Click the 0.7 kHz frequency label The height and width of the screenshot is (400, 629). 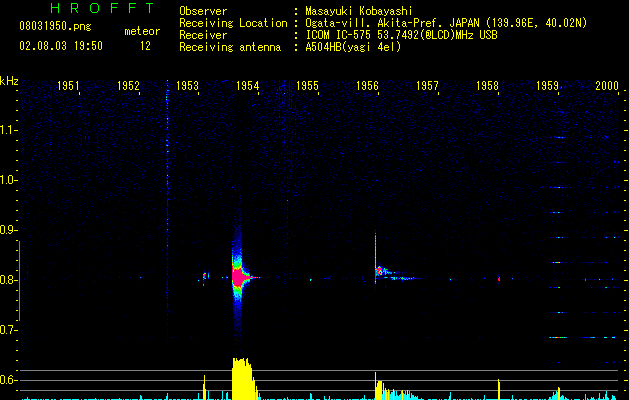point(7,330)
